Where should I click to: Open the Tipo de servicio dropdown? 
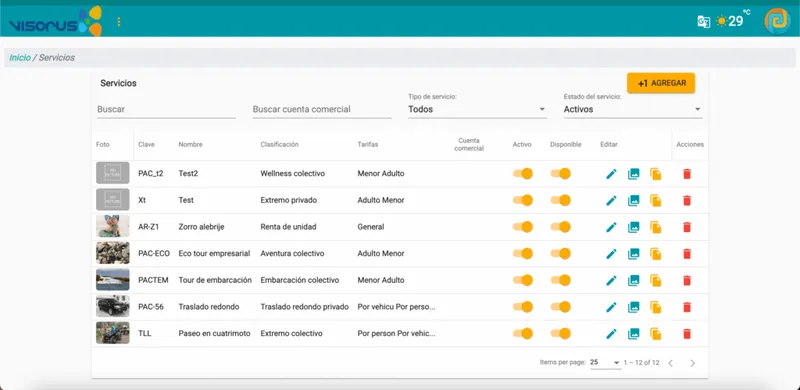point(478,109)
